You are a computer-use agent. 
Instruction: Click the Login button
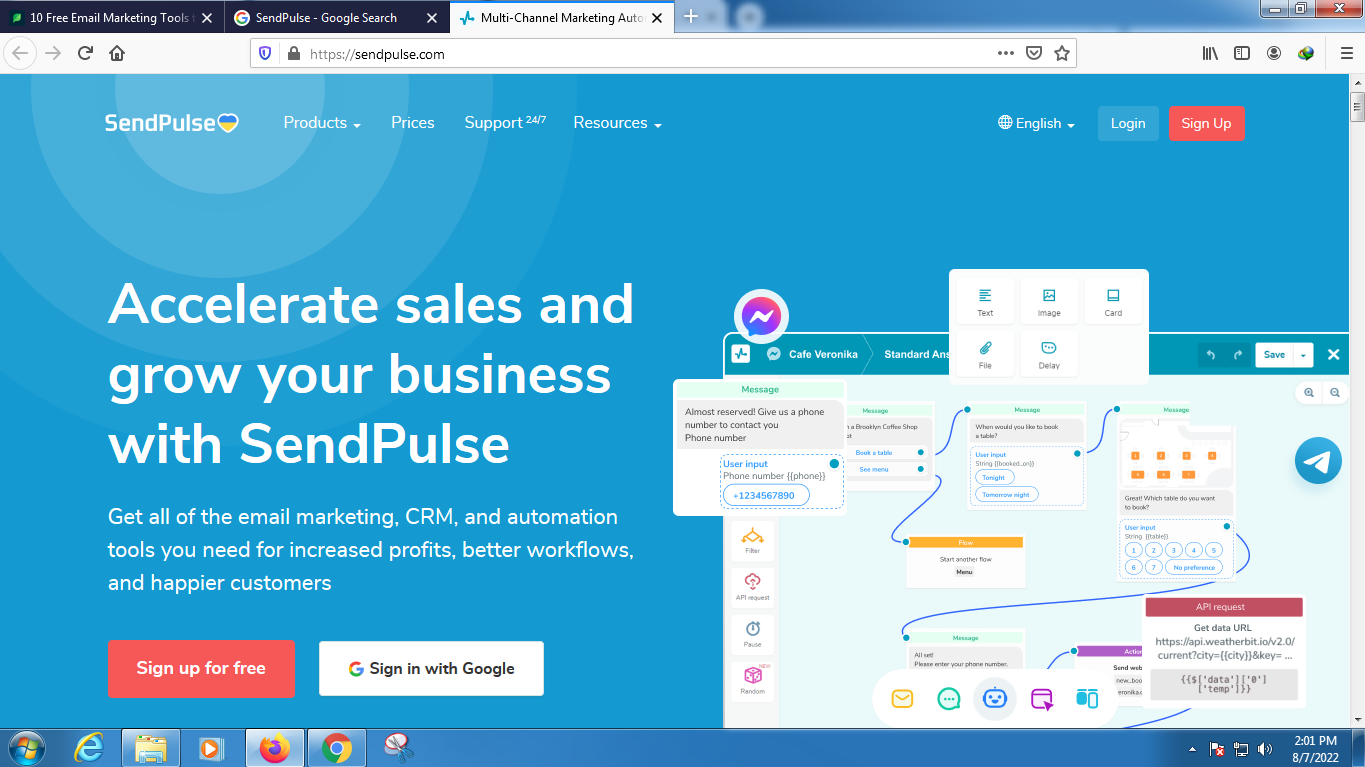(x=1128, y=124)
